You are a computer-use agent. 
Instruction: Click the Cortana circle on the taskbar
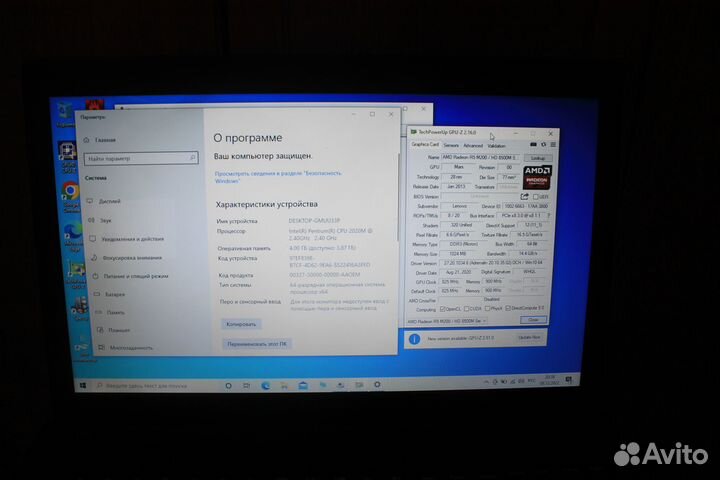click(228, 385)
